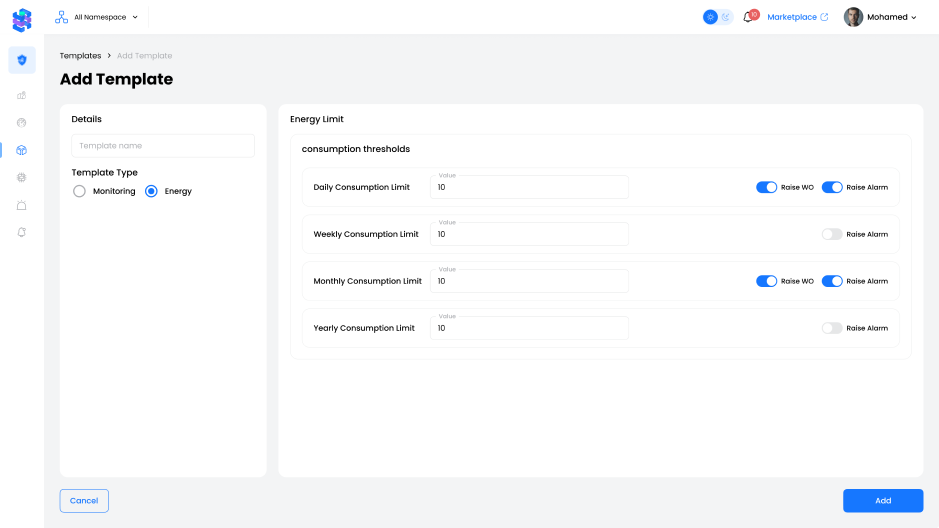Screen dimensions: 939x528
Task: Open the chip processor icon in sidebar
Action: click(22, 177)
